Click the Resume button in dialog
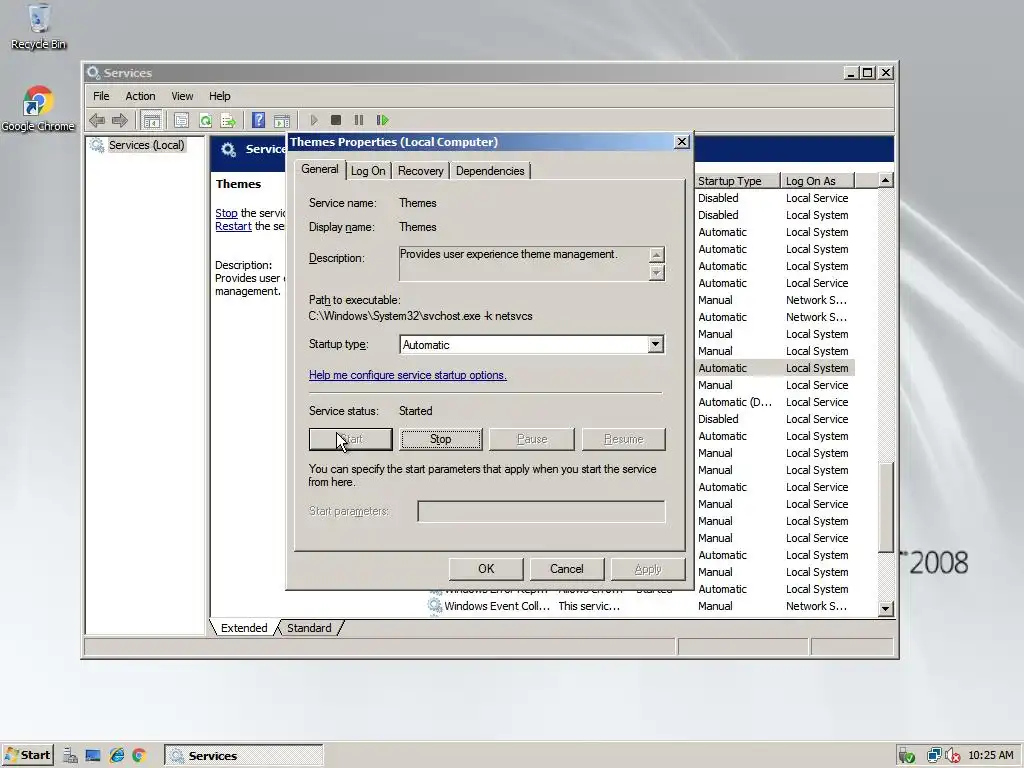The image size is (1024, 768). pyautogui.click(x=624, y=440)
